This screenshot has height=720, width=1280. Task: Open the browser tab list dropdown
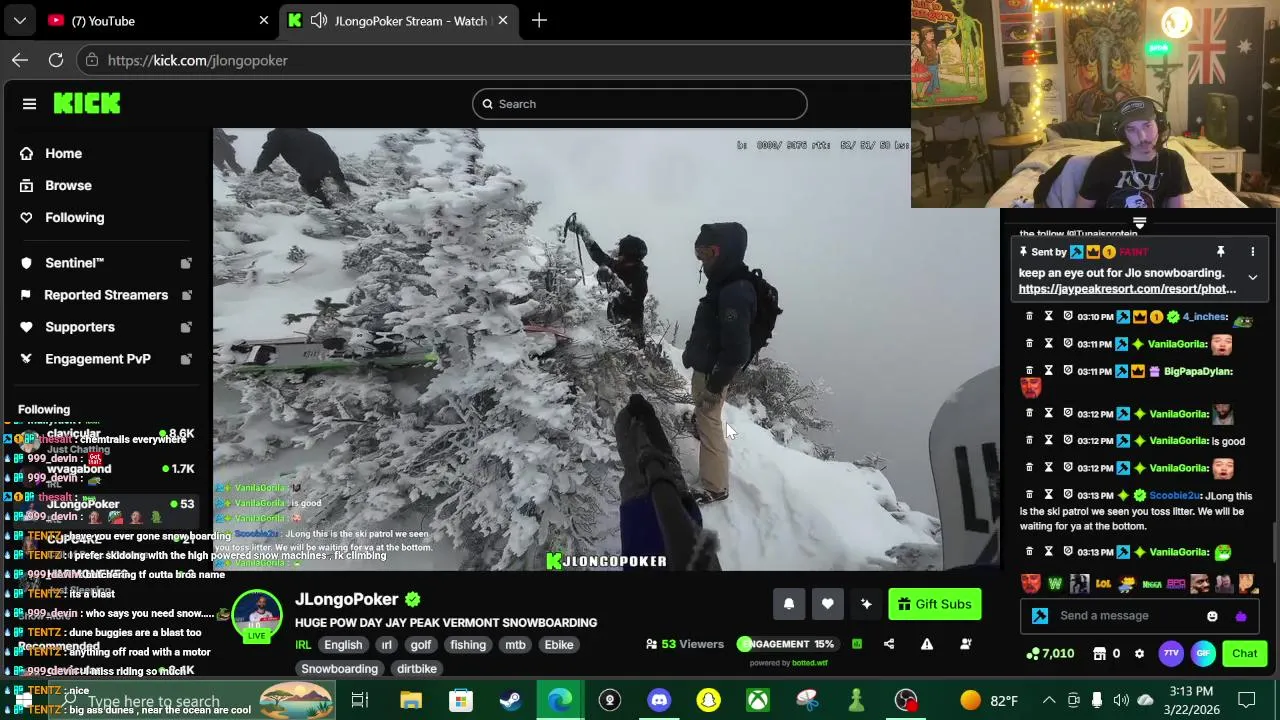20,20
